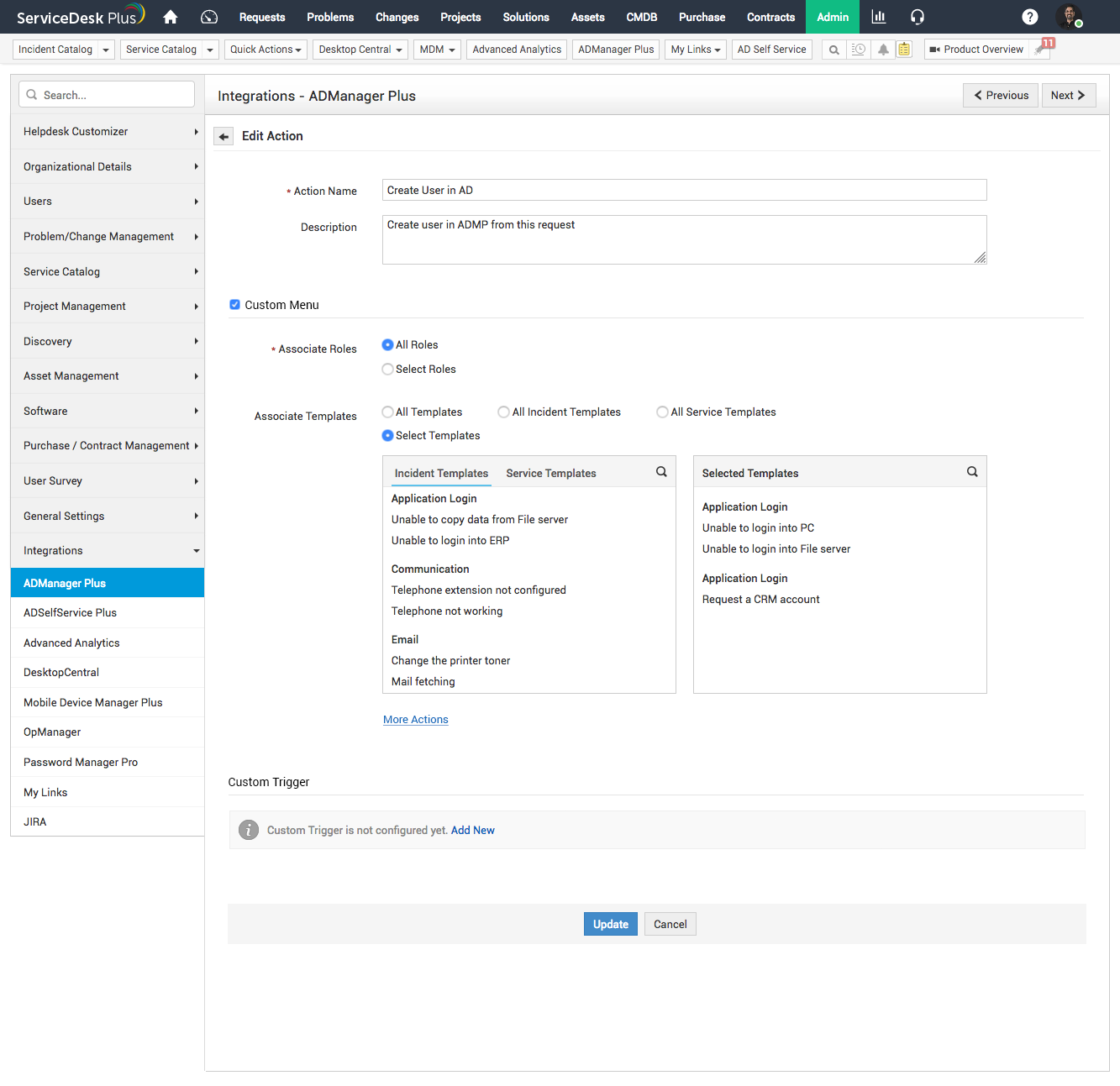Open ADManager Plus toolbar button
This screenshot has width=1120, height=1086.
616,50
